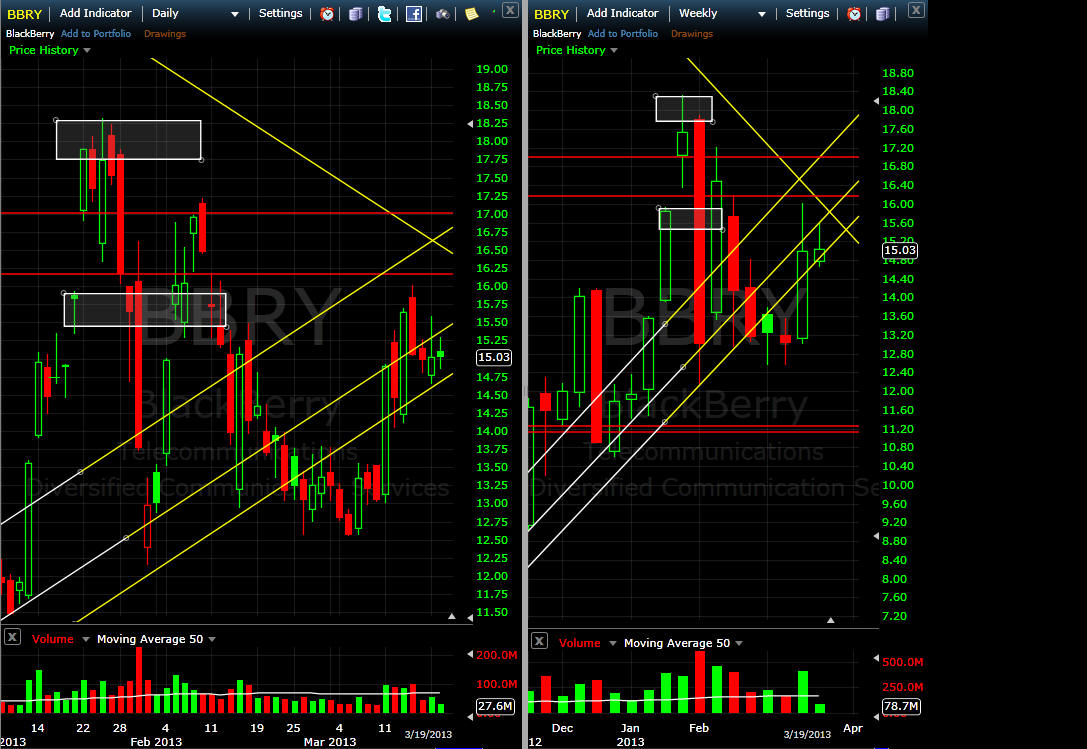Click the Volume label on Weekly chart
The image size is (1087, 749).
pos(580,643)
